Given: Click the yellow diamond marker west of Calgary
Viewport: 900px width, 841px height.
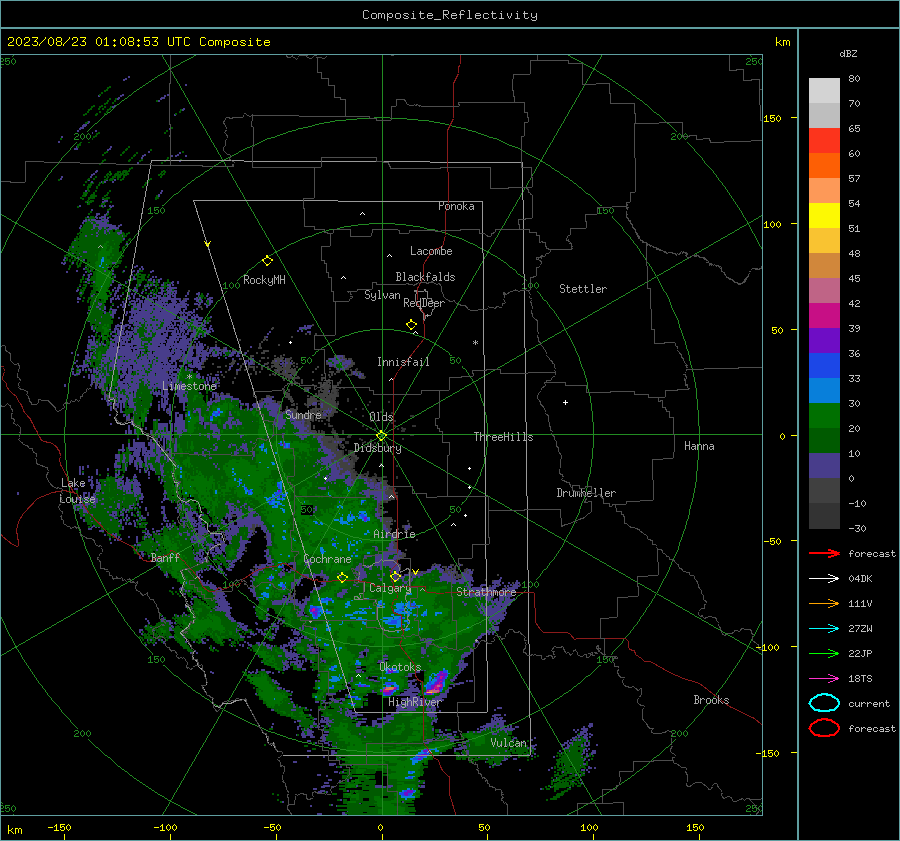Looking at the screenshot, I should [x=343, y=578].
